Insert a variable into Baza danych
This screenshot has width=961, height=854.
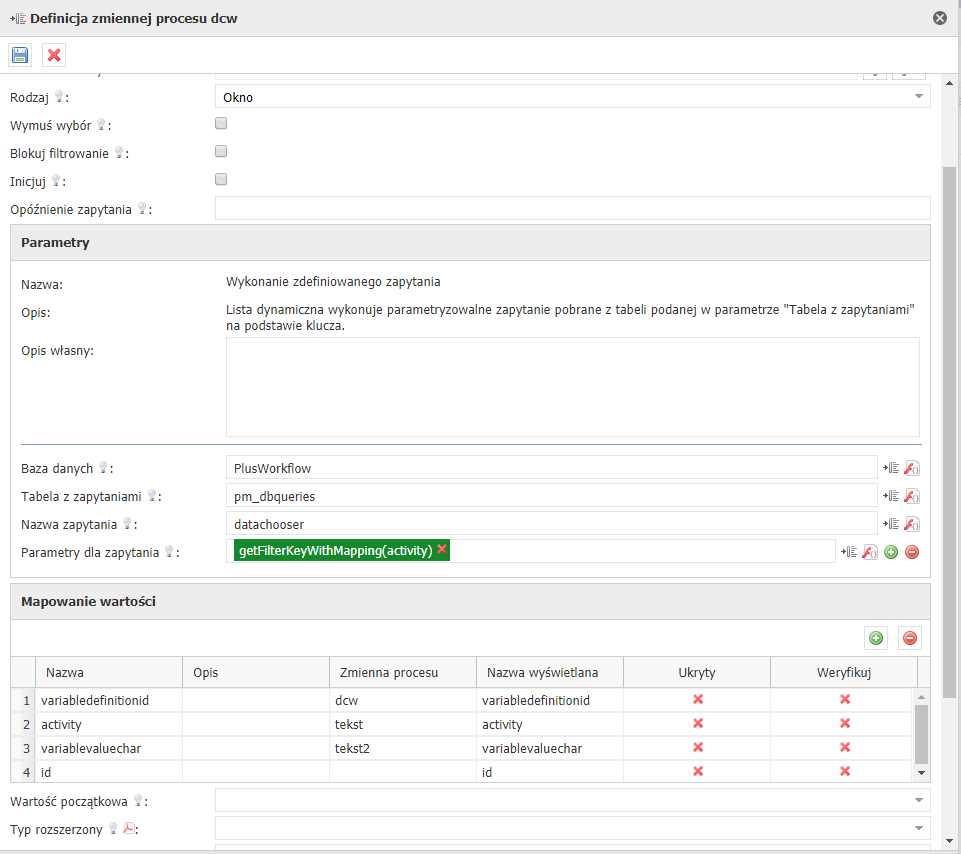tap(891, 468)
